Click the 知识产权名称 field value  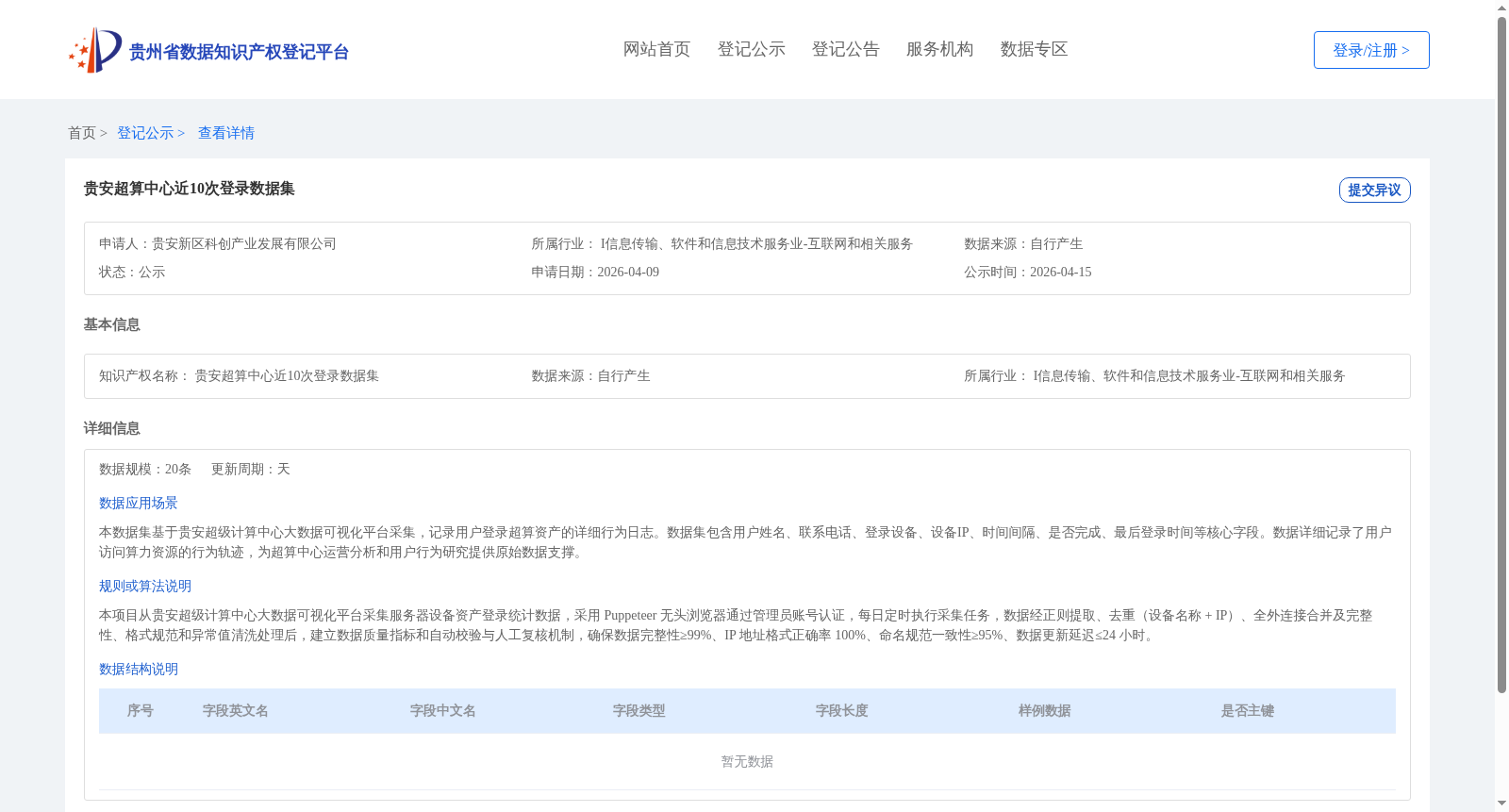pos(287,375)
